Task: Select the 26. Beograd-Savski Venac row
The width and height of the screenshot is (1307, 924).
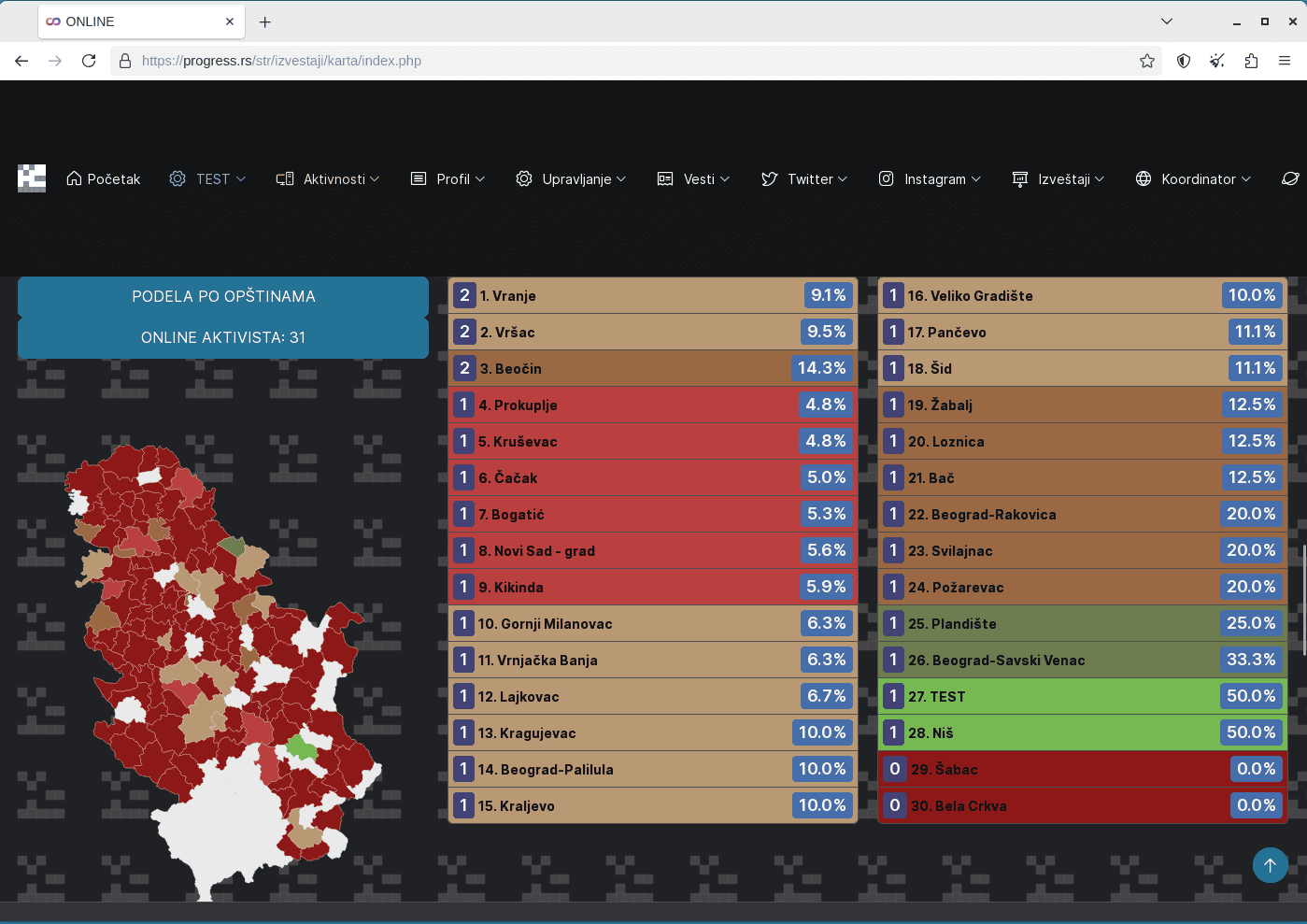Action: coord(1083,660)
